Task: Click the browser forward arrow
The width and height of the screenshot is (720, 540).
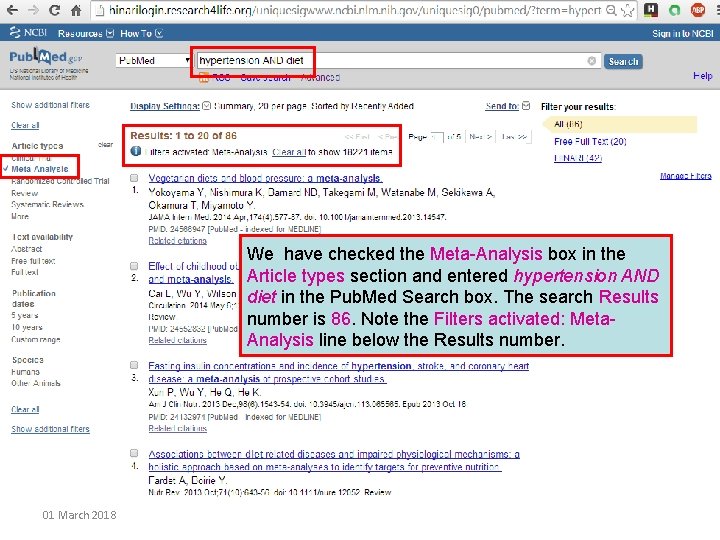Action: pyautogui.click(x=33, y=10)
